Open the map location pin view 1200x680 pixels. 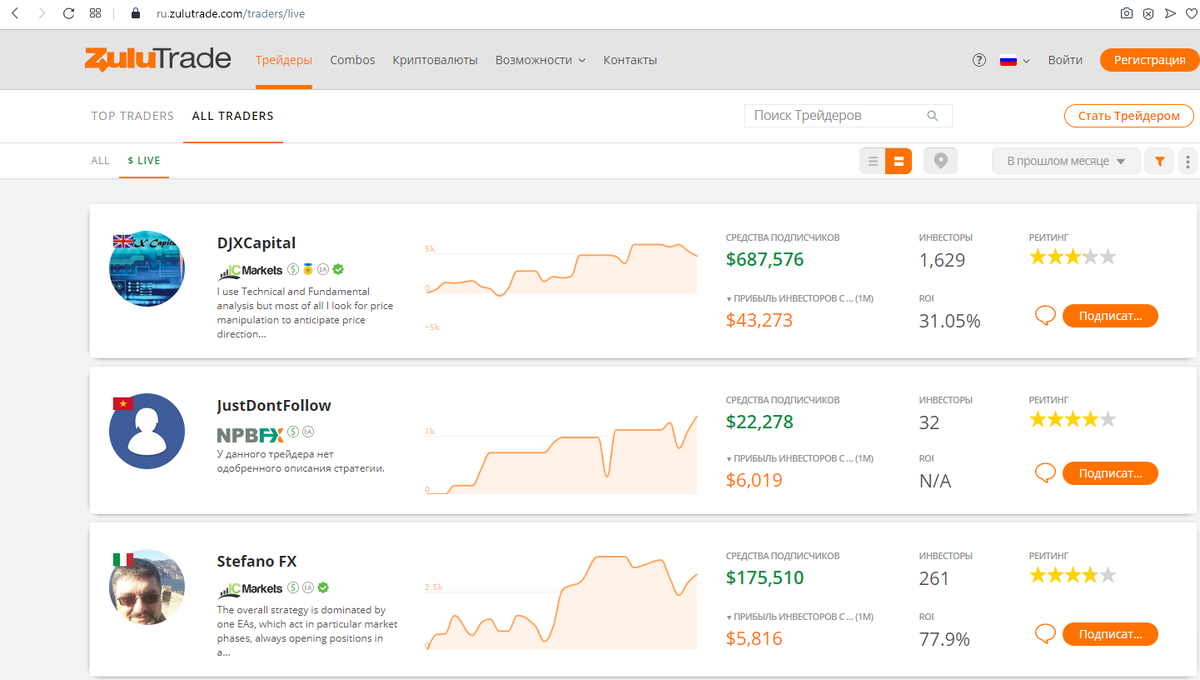[x=940, y=161]
